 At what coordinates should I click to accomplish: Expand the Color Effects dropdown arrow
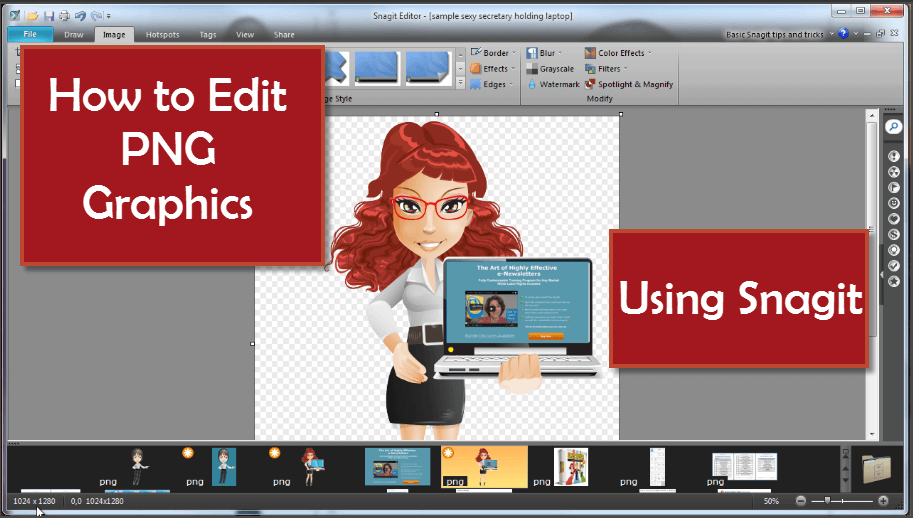[x=650, y=52]
